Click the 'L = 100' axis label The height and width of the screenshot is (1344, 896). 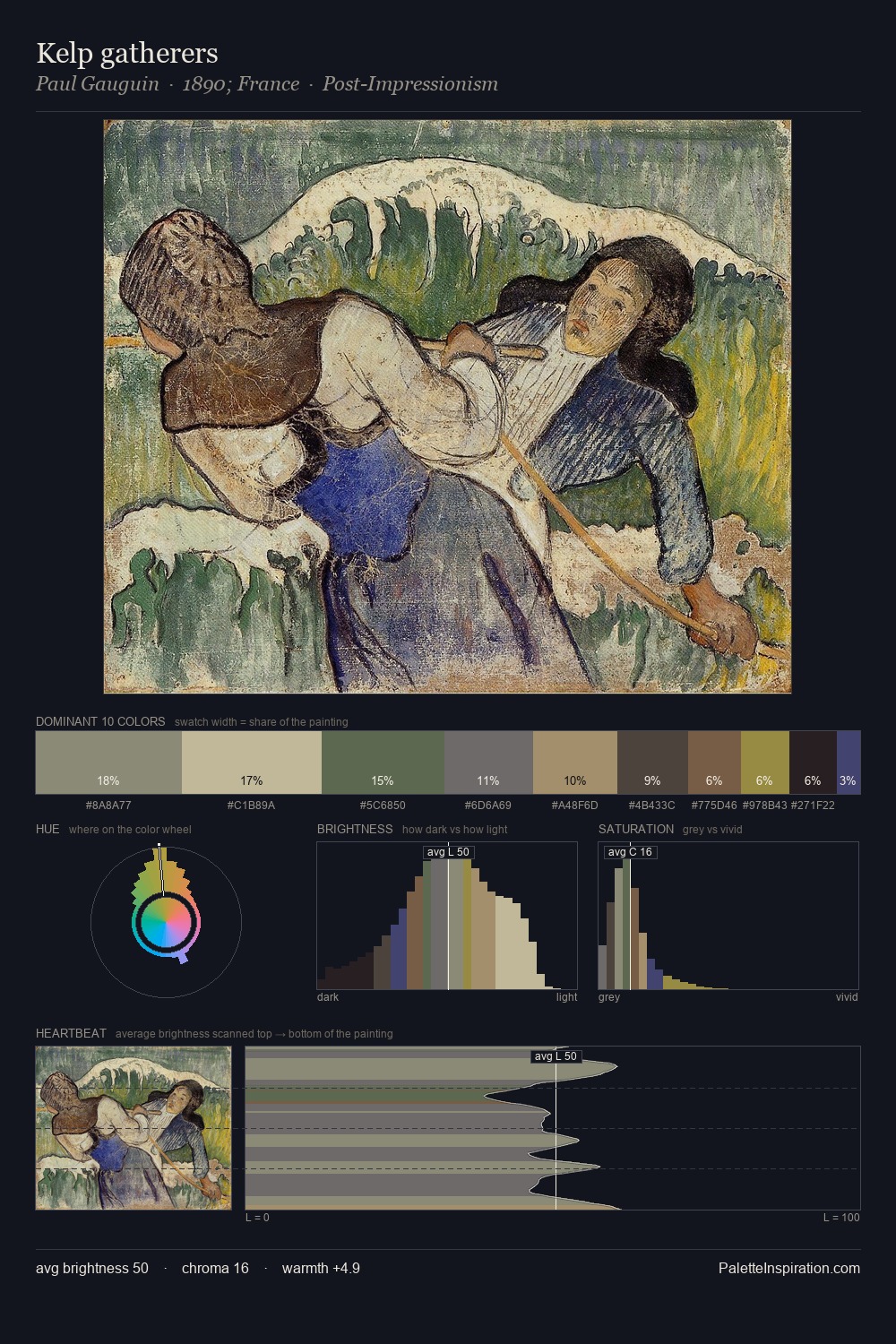842,1218
